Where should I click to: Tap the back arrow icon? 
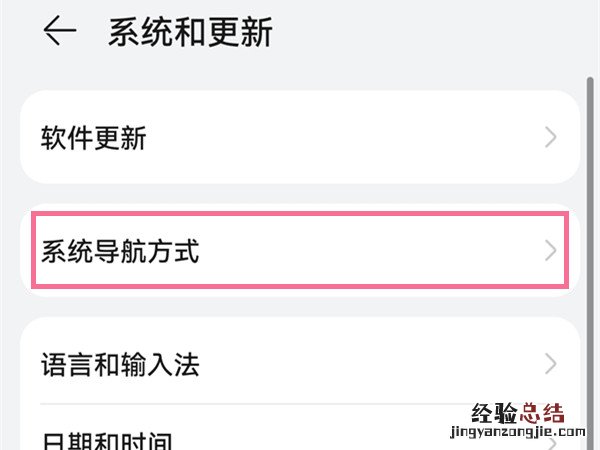[60, 33]
